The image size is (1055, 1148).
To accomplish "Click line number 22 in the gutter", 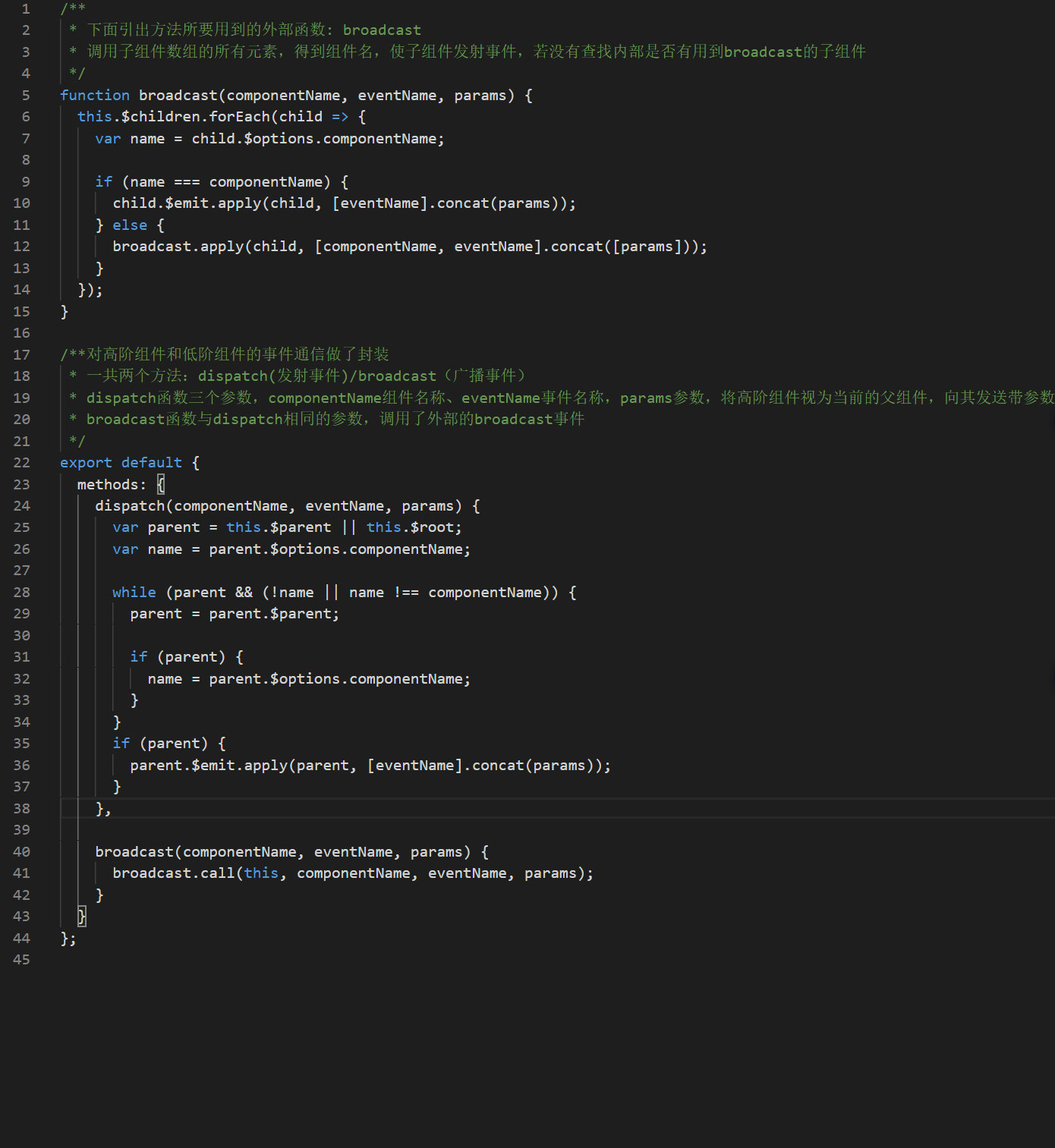I will click(22, 462).
